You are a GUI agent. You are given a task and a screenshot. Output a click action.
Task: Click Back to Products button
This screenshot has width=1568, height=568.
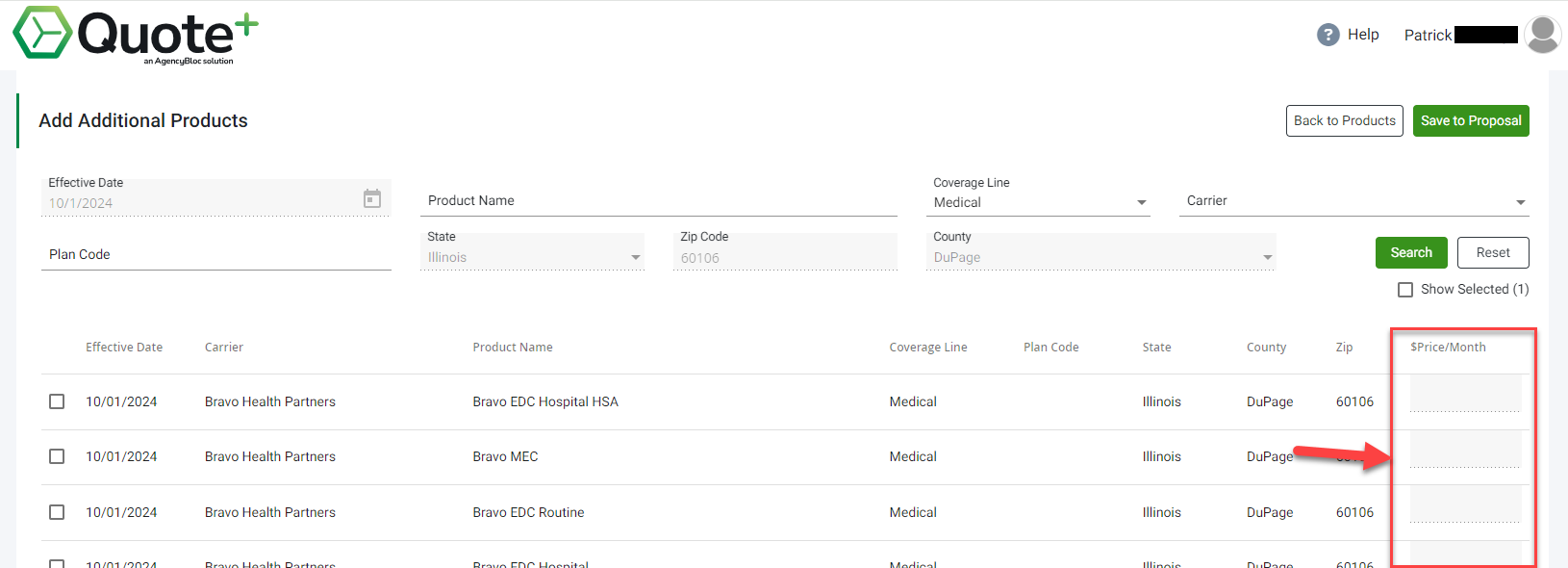pos(1345,120)
